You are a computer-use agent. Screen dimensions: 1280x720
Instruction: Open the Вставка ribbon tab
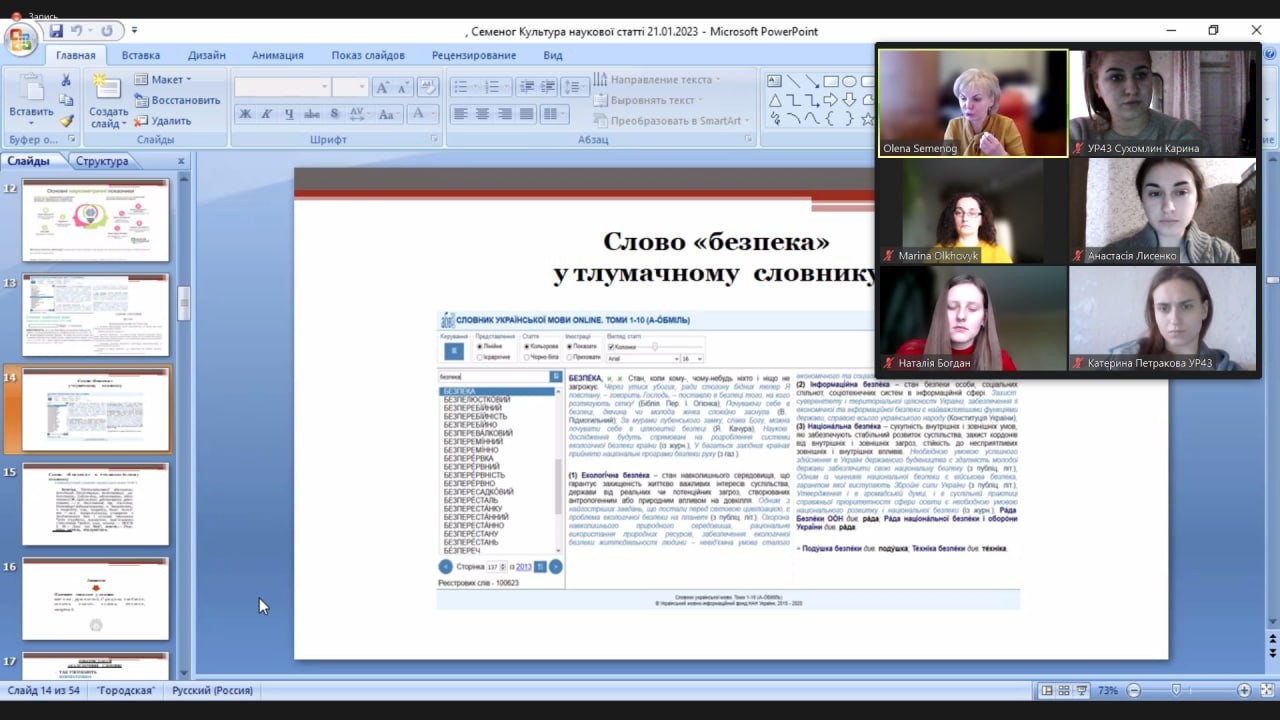[141, 55]
